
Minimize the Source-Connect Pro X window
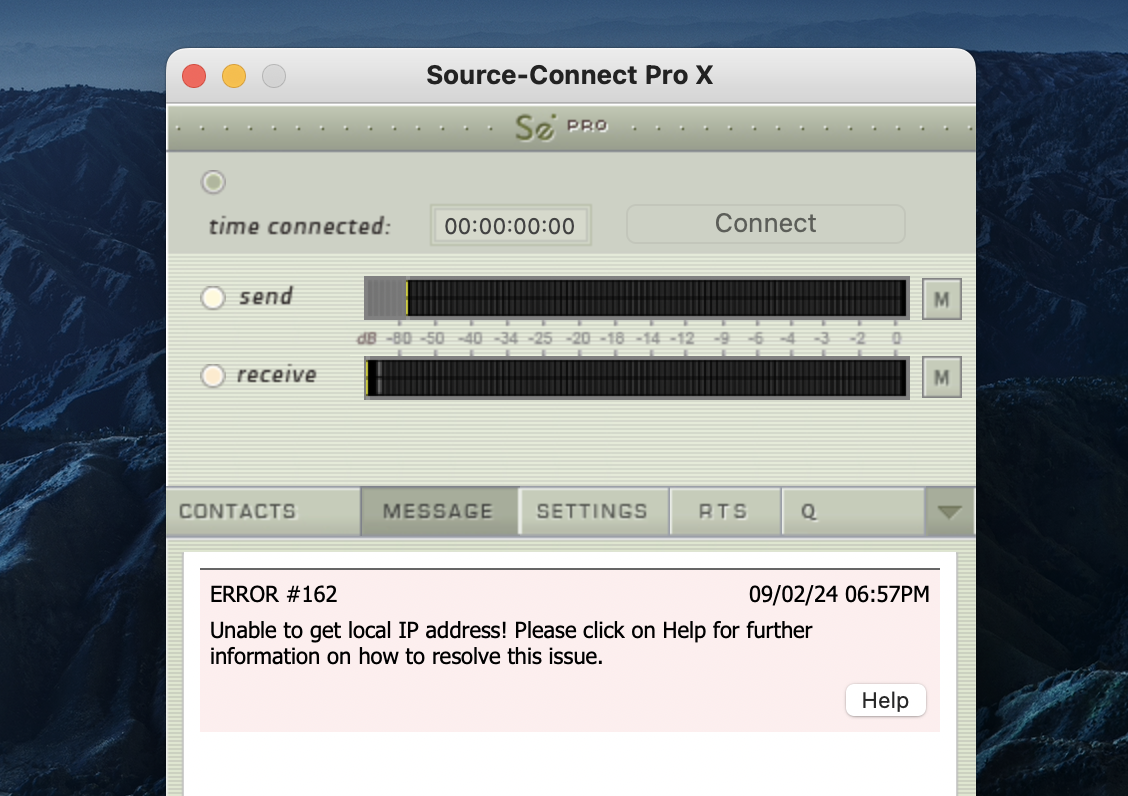point(234,76)
